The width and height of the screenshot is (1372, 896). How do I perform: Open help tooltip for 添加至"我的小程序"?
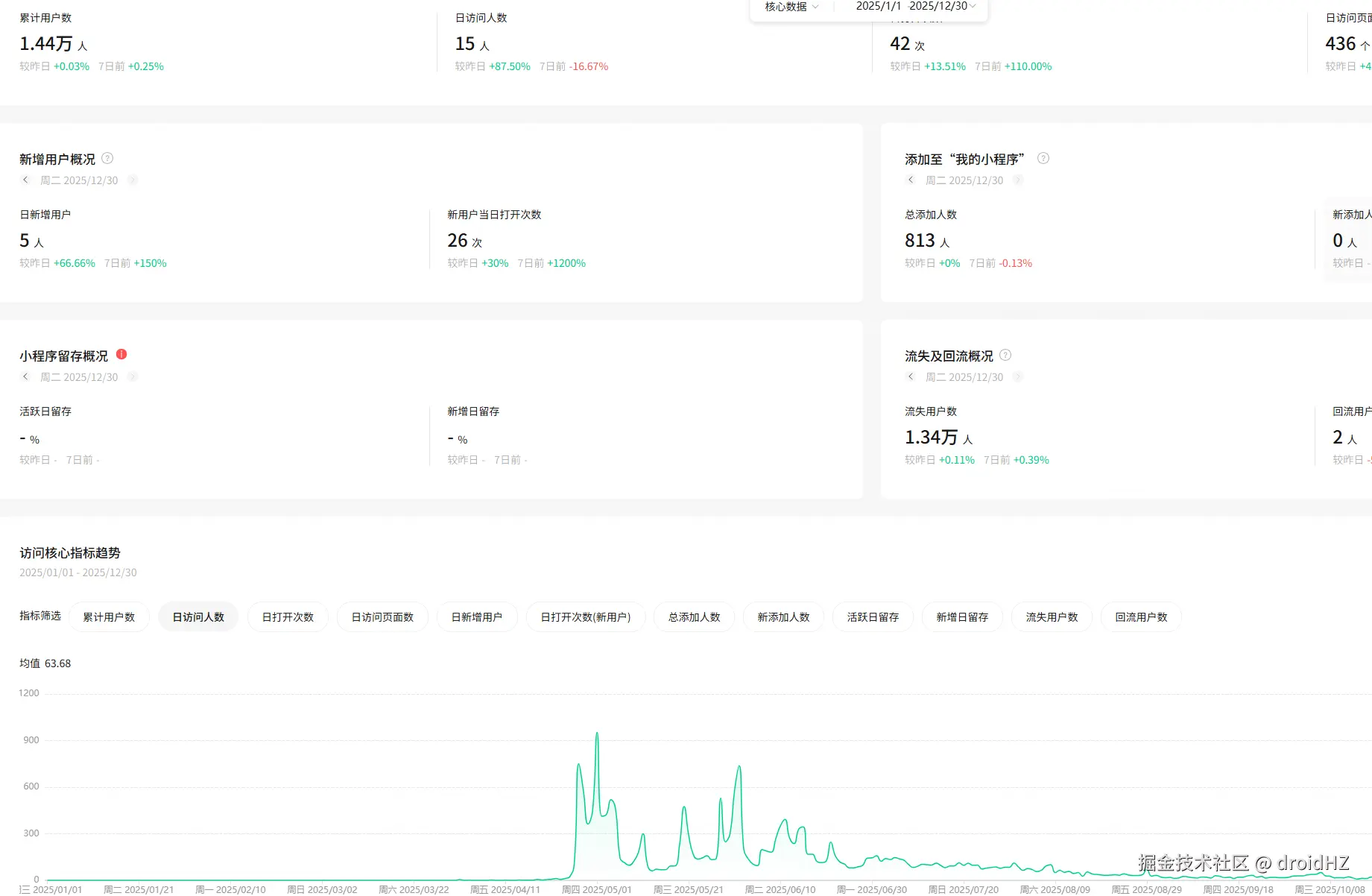[x=1043, y=159]
